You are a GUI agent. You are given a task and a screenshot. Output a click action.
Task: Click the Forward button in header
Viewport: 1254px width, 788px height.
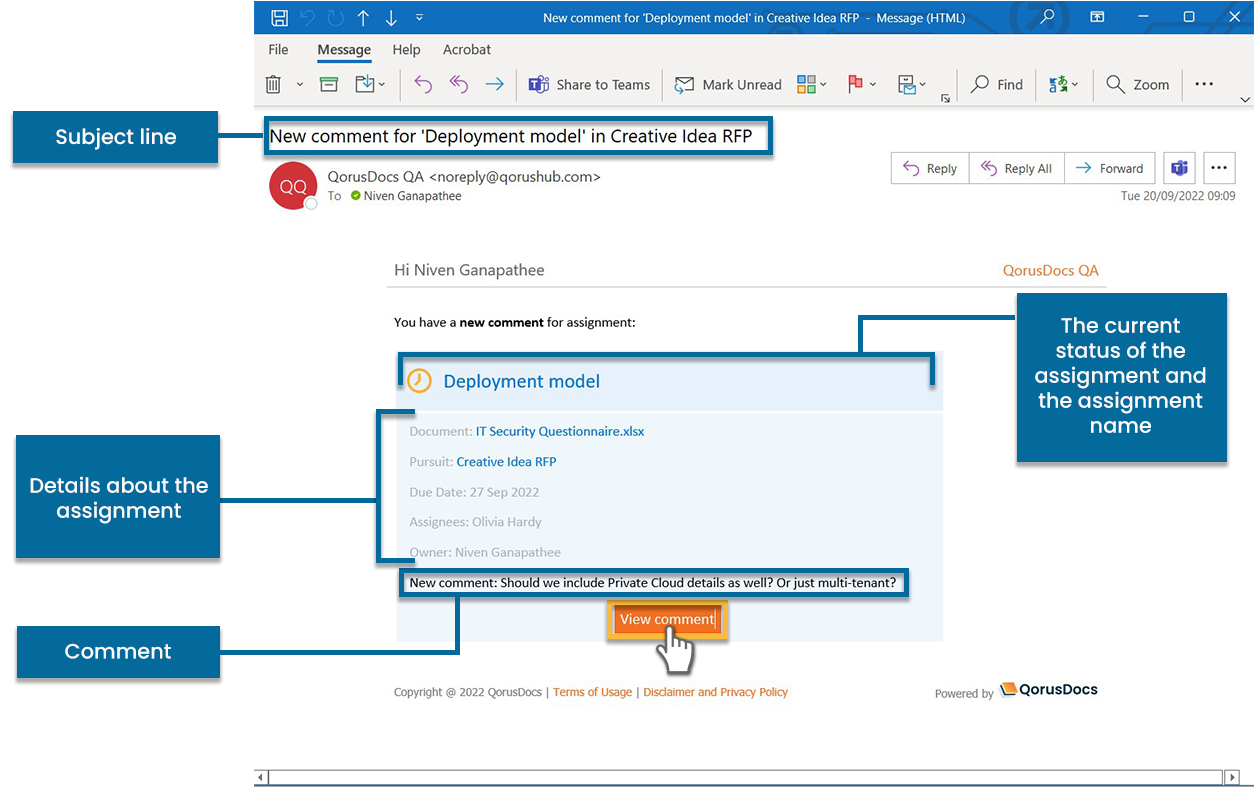[1110, 169]
